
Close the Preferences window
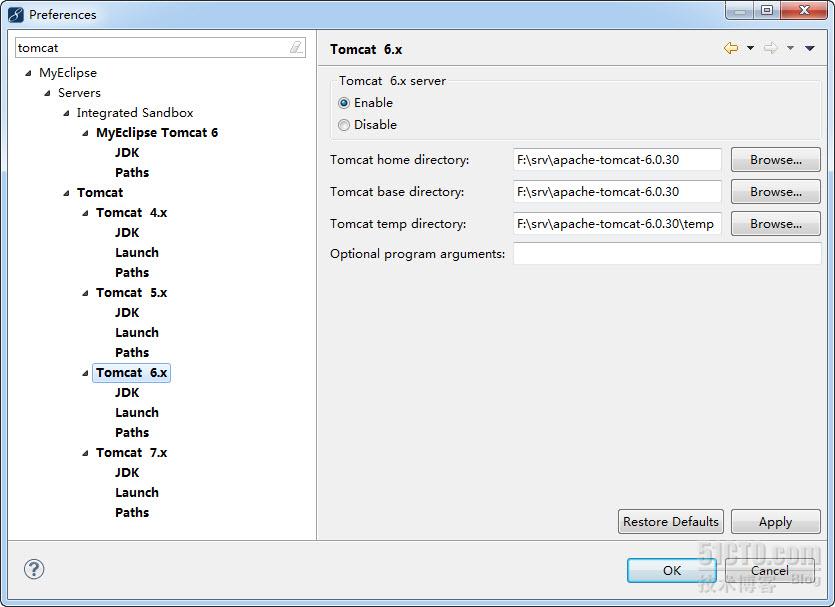click(805, 10)
